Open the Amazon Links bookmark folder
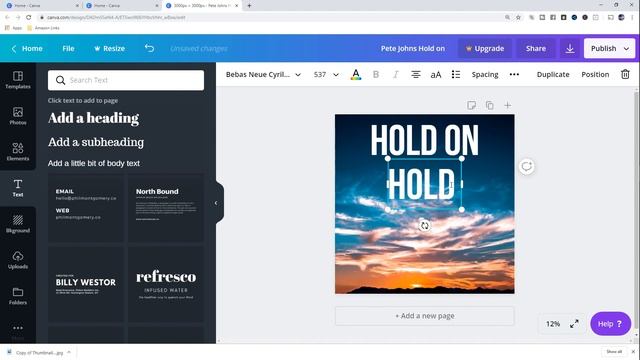Screen dimensions: 640x360 [43, 28]
